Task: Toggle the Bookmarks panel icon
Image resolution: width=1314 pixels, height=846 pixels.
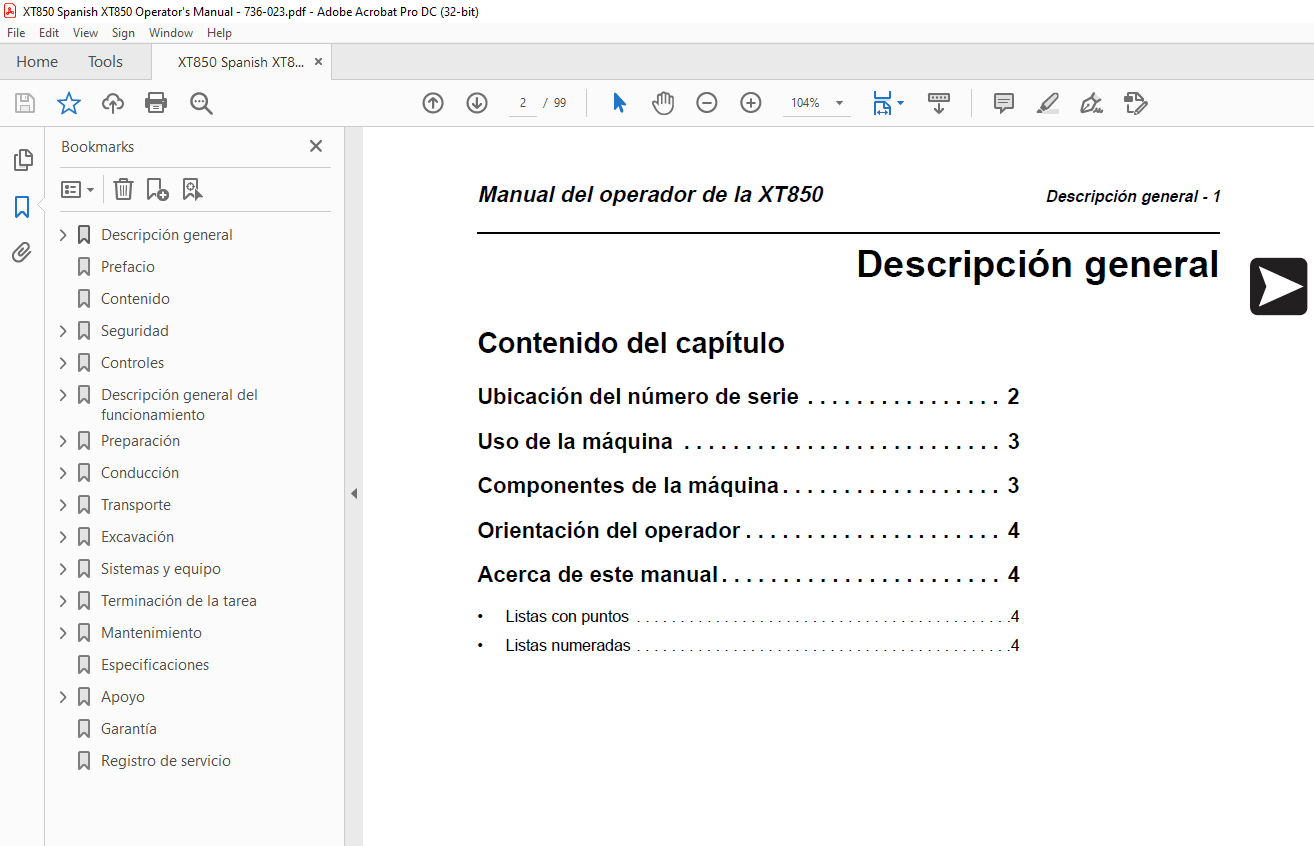Action: point(22,207)
